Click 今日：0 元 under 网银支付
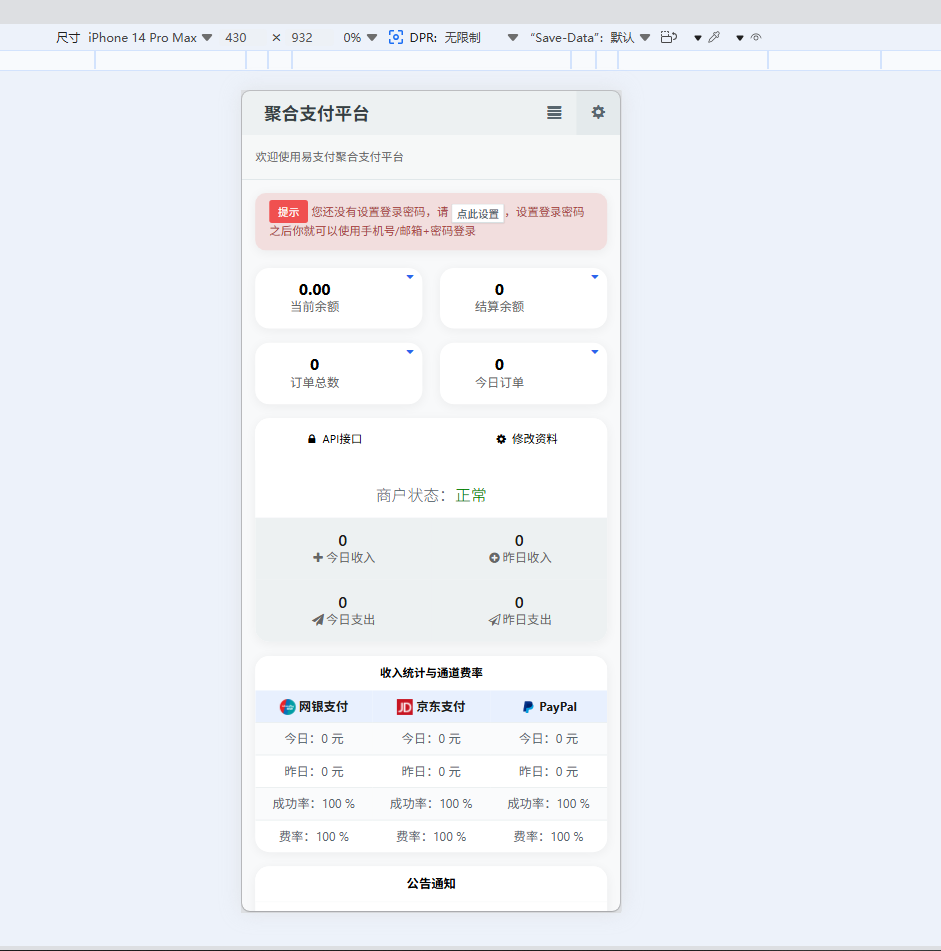The height and width of the screenshot is (951, 941). point(314,739)
